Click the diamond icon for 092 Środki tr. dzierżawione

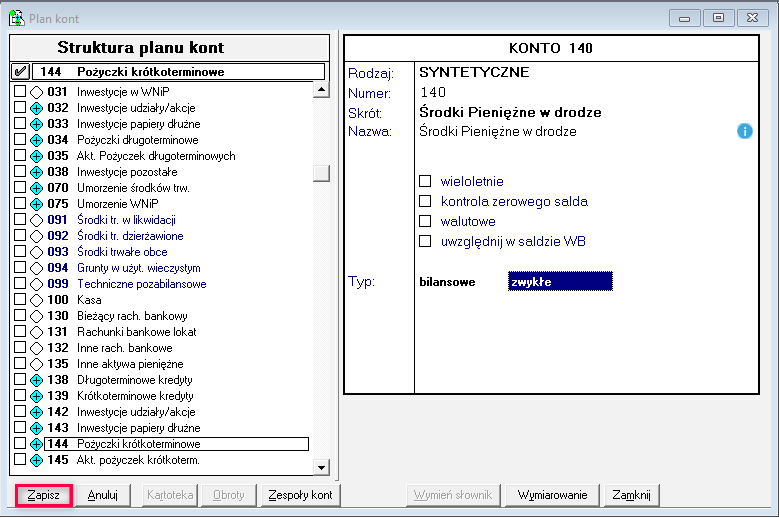pos(37,236)
